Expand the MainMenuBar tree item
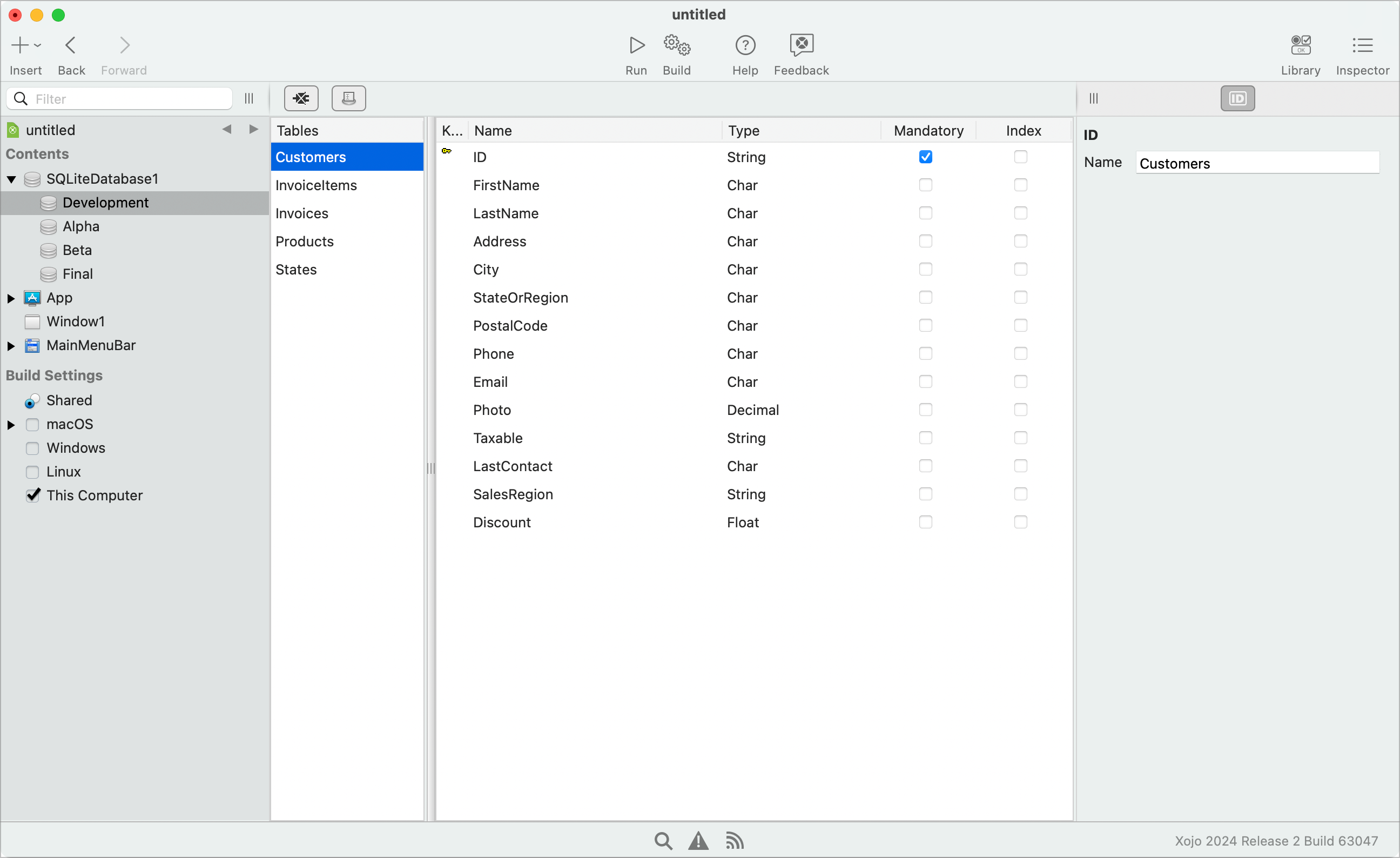This screenshot has height=858, width=1400. (11, 345)
